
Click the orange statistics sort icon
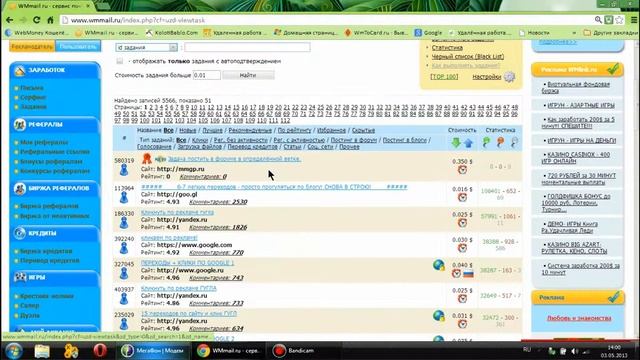pyautogui.click(x=500, y=142)
